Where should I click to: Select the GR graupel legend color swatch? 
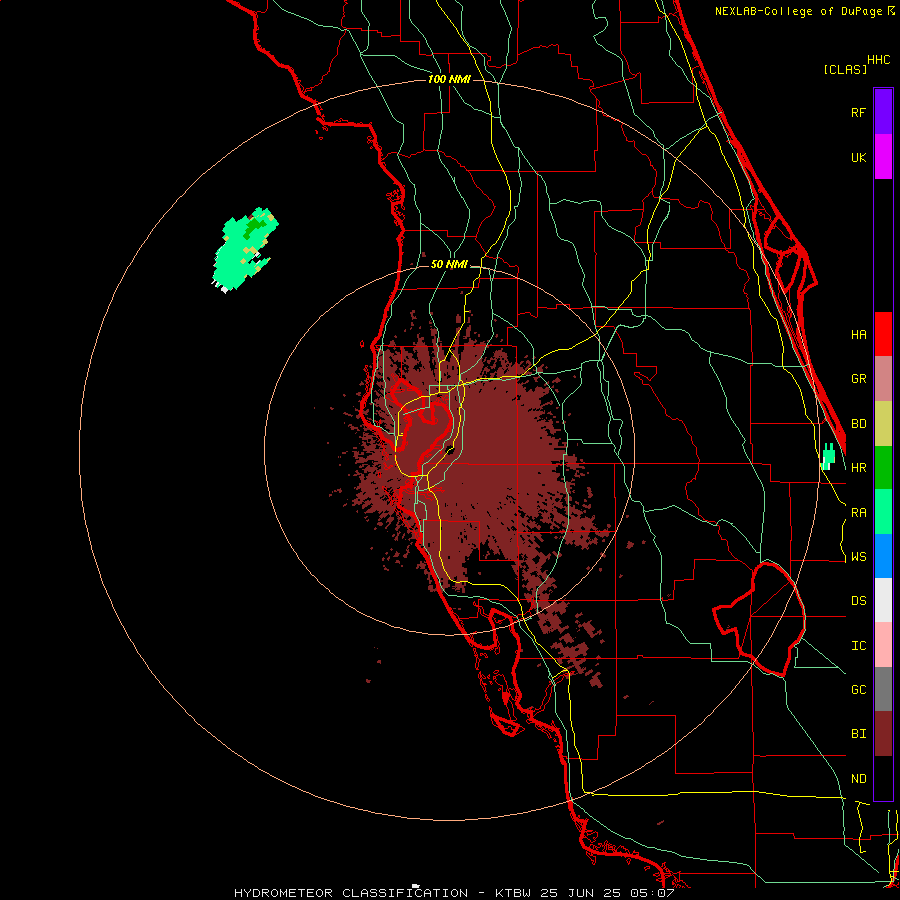pos(883,379)
